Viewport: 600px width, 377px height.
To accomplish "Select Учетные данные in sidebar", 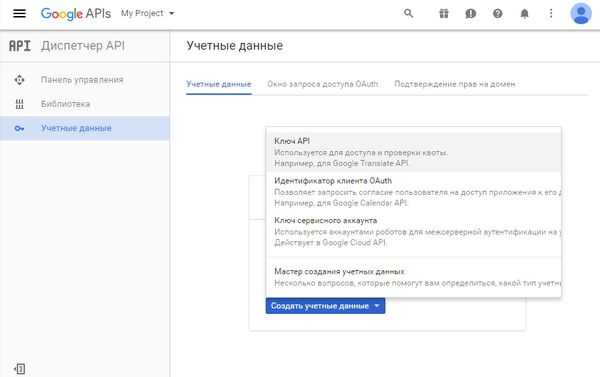I will 85,128.
